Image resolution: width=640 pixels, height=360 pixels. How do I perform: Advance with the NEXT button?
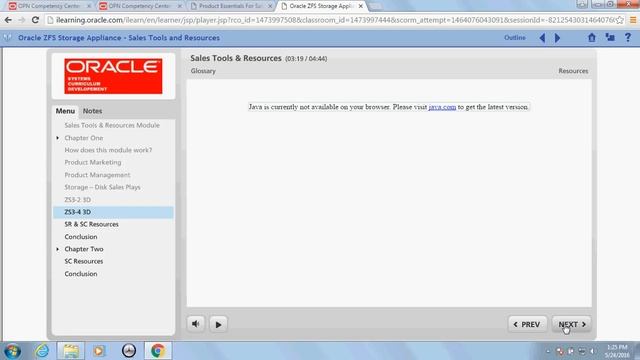pyautogui.click(x=571, y=324)
